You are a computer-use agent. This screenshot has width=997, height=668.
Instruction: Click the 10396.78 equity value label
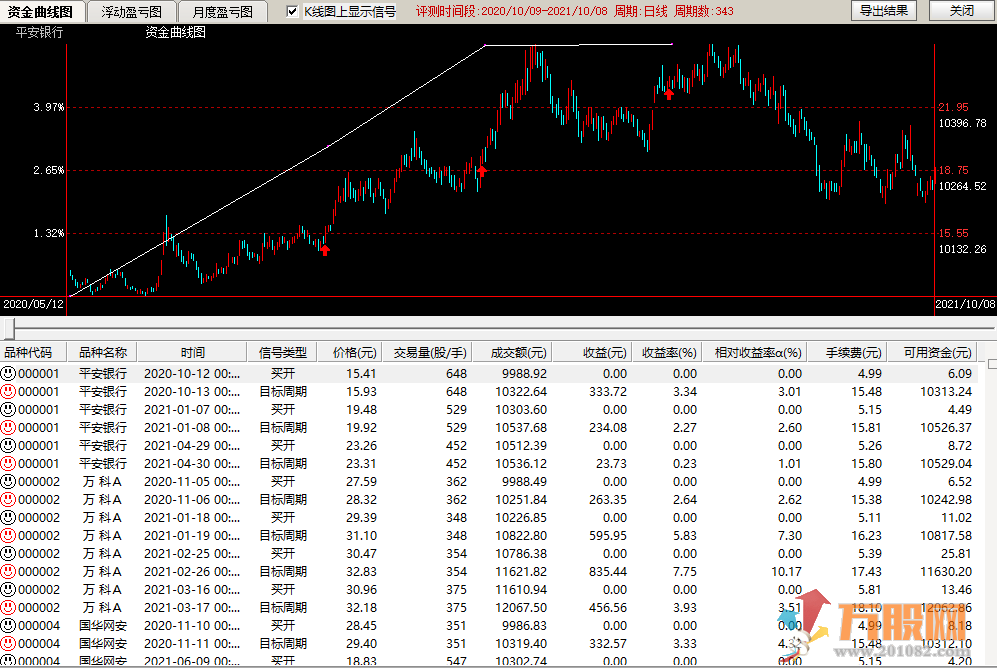coord(962,123)
